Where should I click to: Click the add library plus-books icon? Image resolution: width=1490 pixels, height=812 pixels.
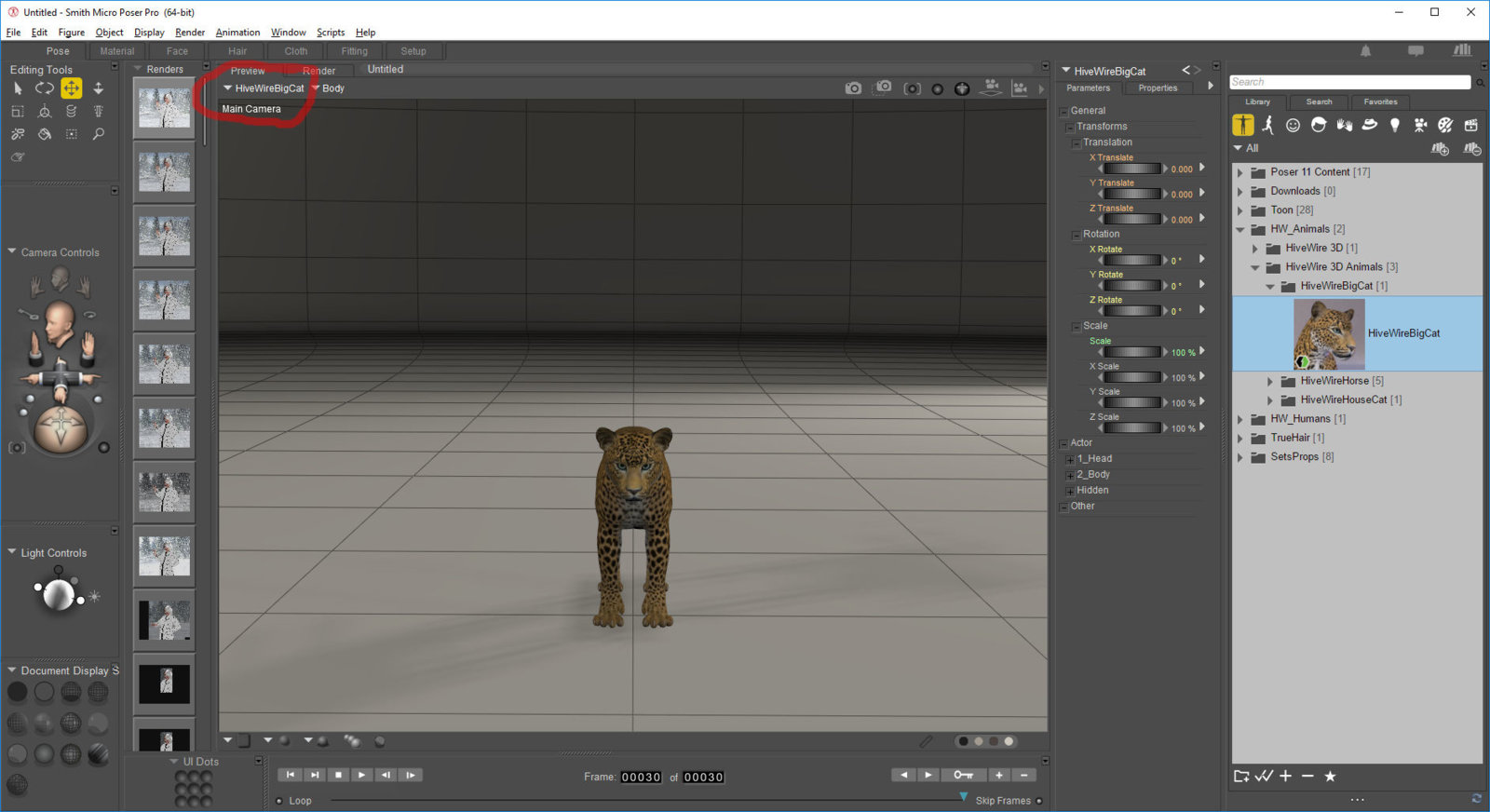(x=1440, y=149)
